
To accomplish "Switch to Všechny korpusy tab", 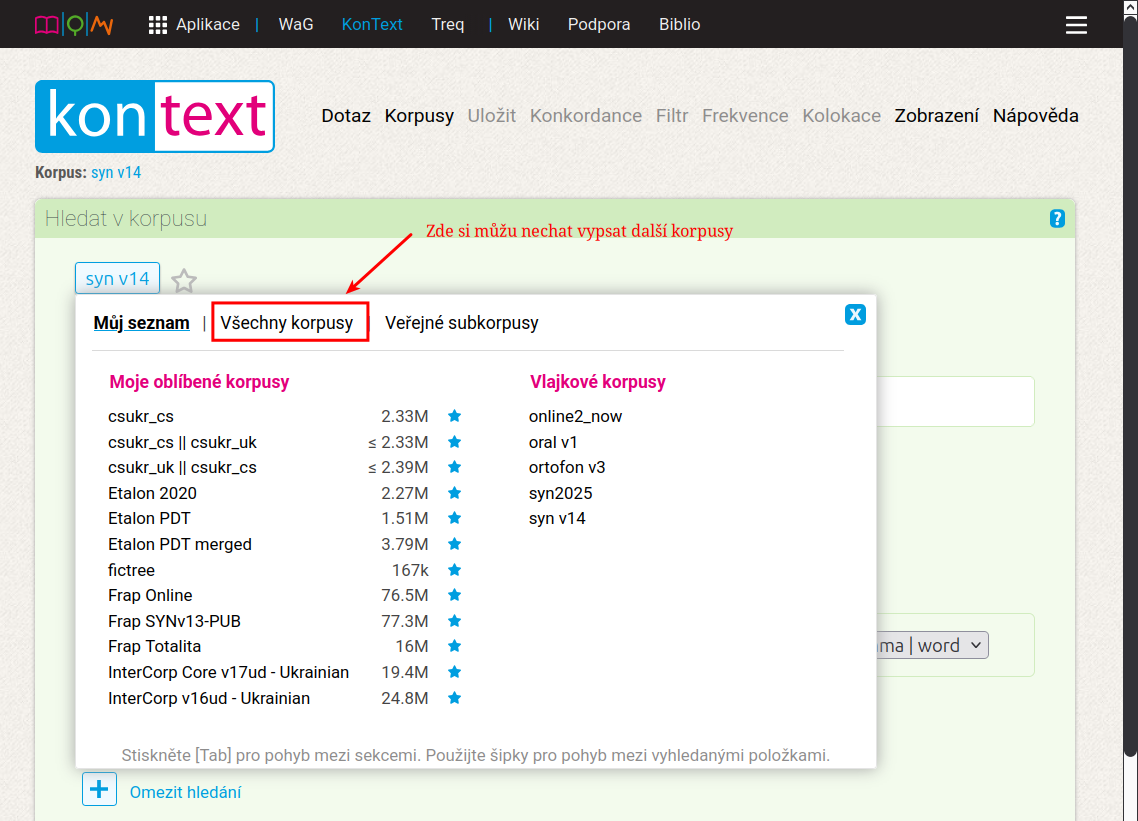I will [287, 323].
